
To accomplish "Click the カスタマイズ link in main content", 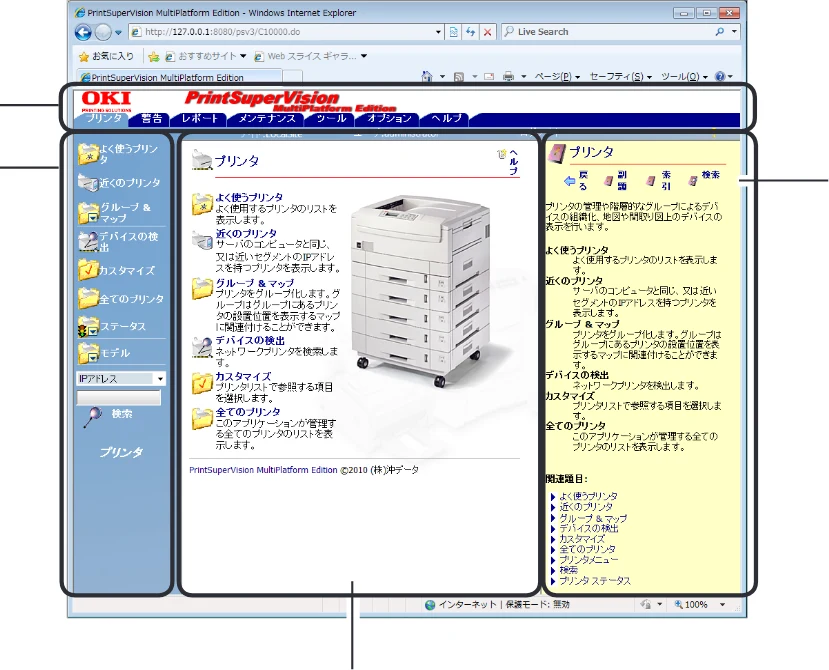I will 243,377.
